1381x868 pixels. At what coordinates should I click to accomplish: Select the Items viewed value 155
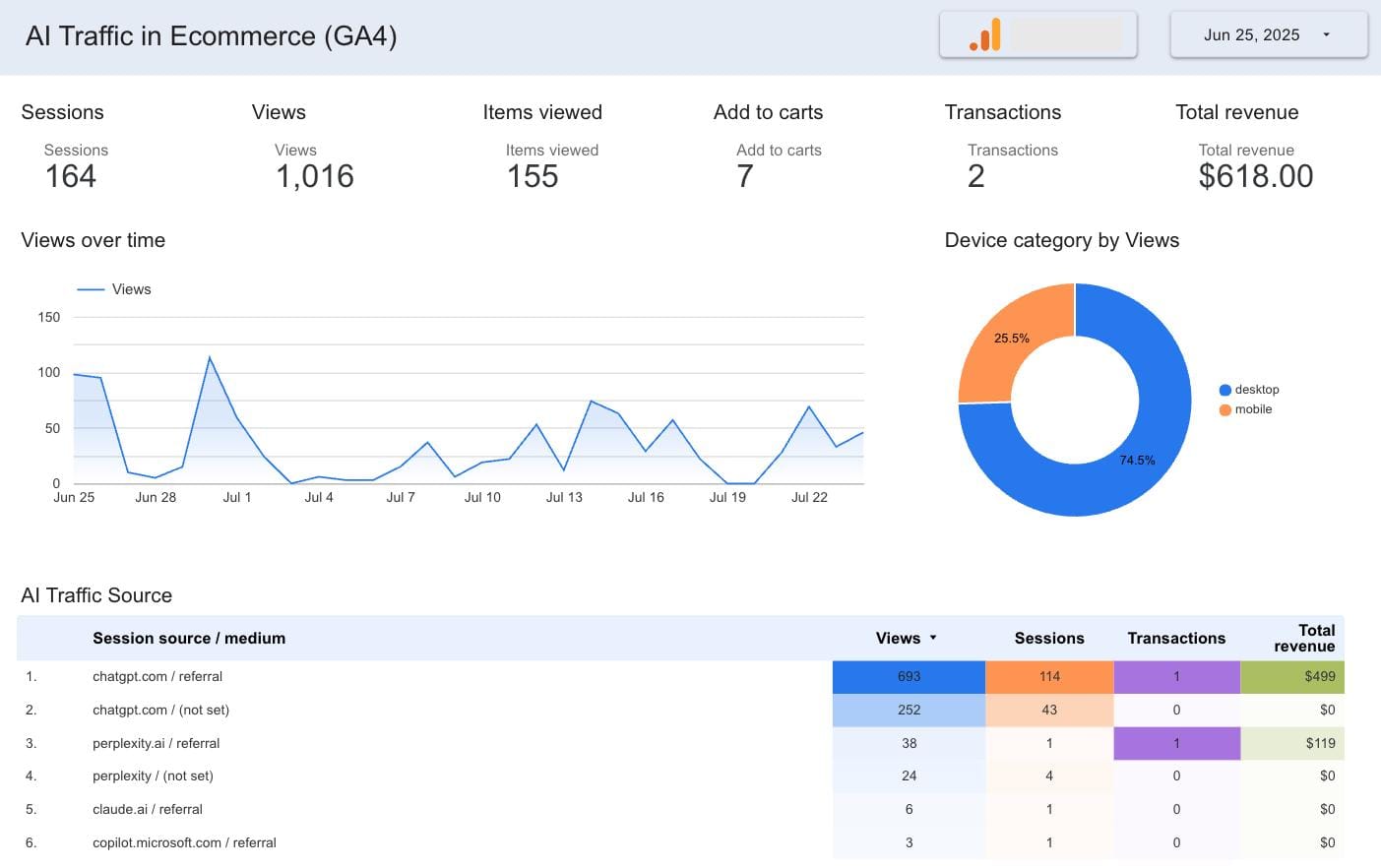pyautogui.click(x=533, y=176)
